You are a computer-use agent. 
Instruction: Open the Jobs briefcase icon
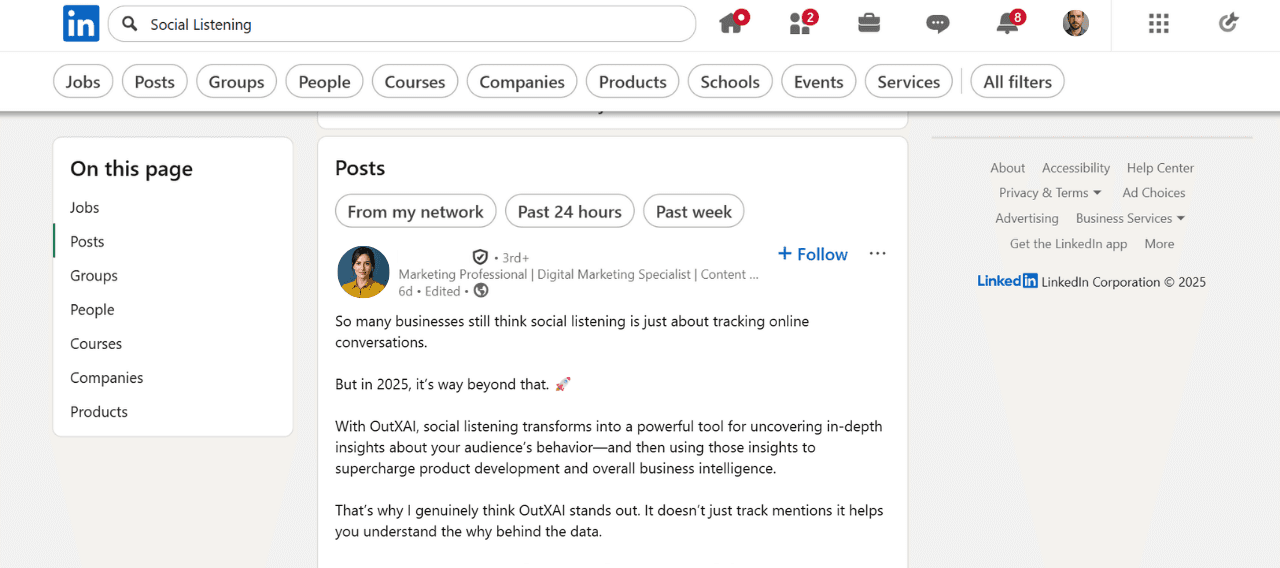click(869, 24)
